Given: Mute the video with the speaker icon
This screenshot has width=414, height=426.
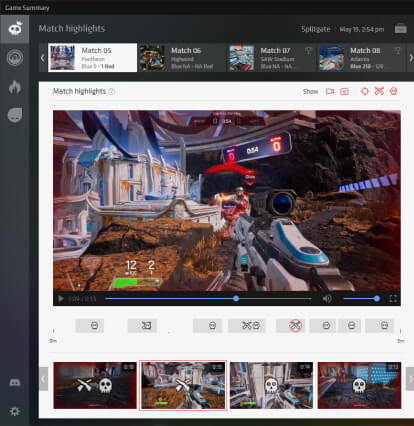Looking at the screenshot, I should pos(327,298).
